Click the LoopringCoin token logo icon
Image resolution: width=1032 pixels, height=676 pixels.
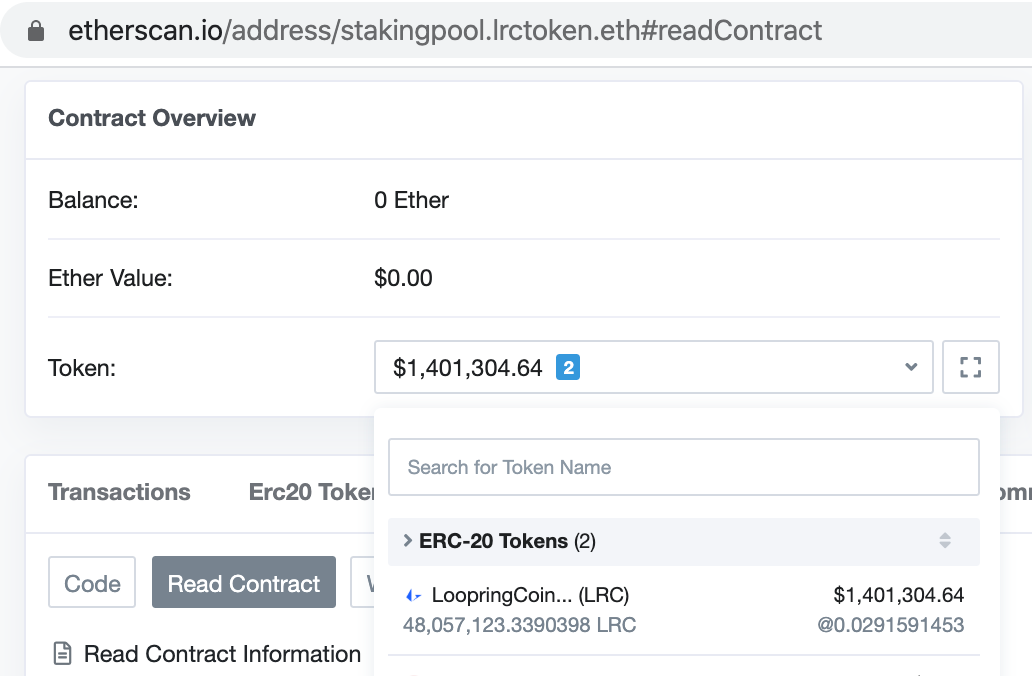tap(413, 596)
